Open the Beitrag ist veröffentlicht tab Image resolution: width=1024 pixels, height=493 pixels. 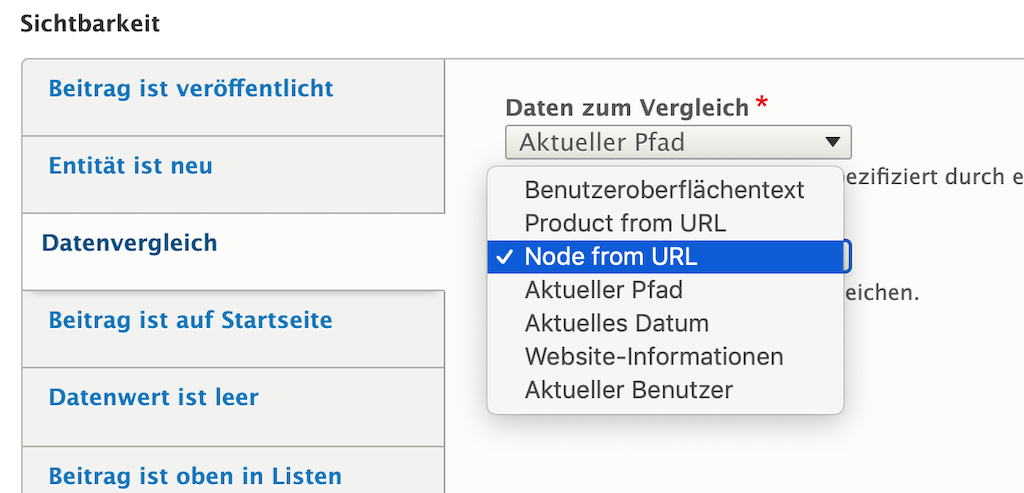click(x=191, y=89)
